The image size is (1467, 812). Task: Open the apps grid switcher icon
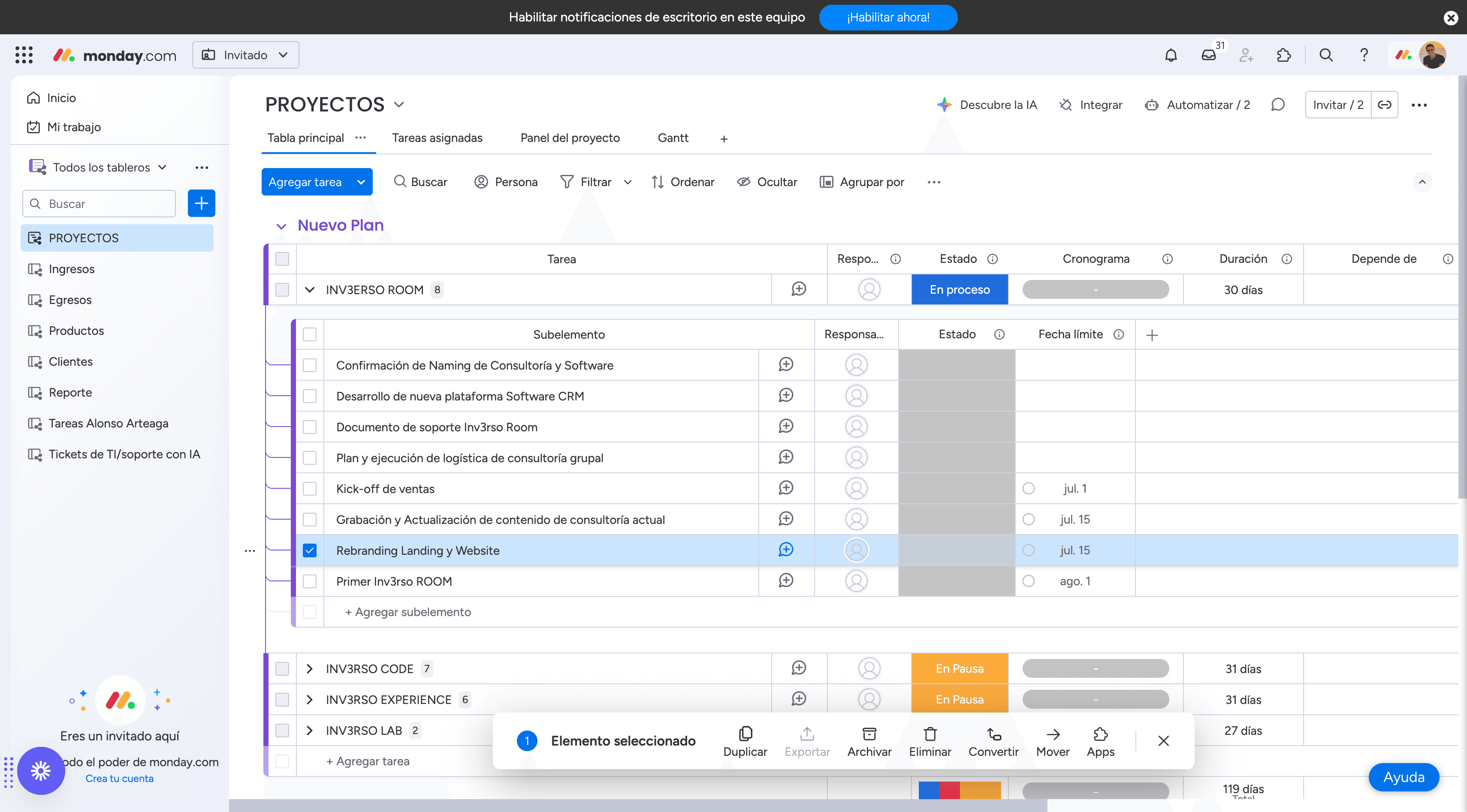24,55
